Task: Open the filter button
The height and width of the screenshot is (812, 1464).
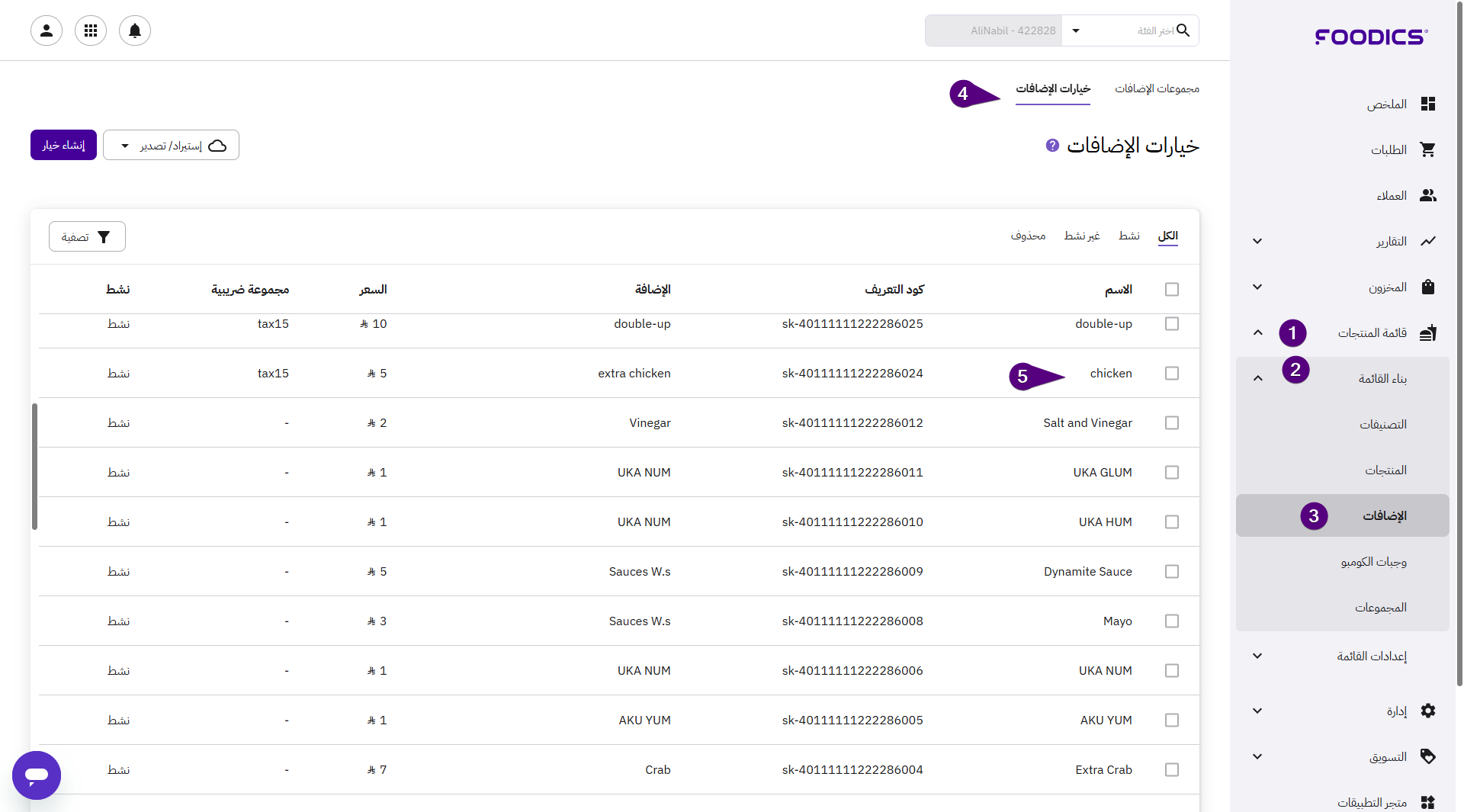Action: tap(87, 236)
